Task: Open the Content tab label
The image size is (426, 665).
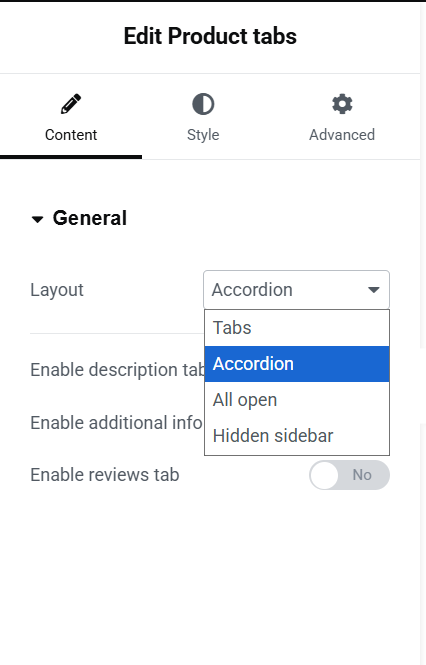Action: point(71,135)
